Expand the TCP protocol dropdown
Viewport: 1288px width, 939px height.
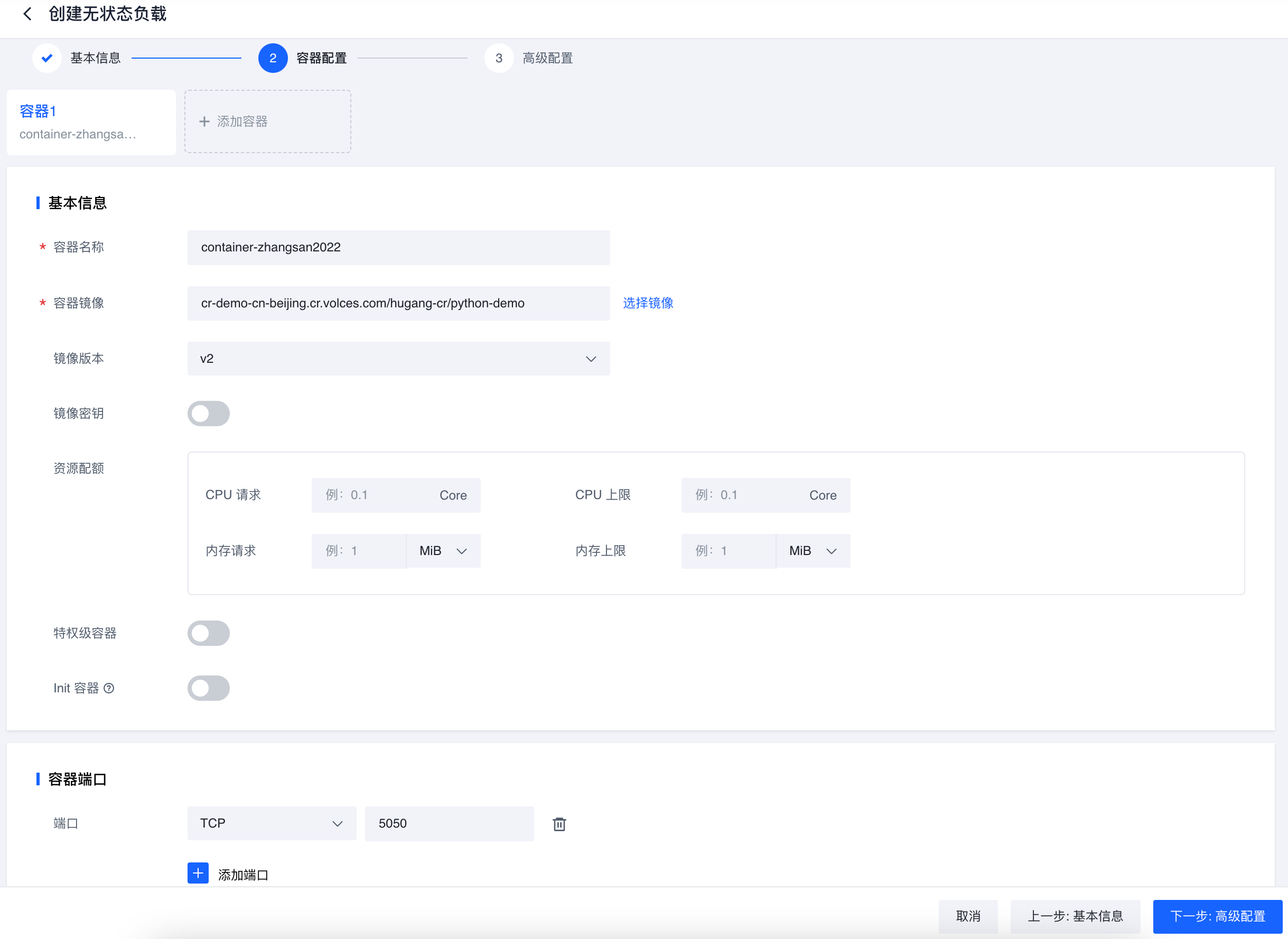[271, 823]
